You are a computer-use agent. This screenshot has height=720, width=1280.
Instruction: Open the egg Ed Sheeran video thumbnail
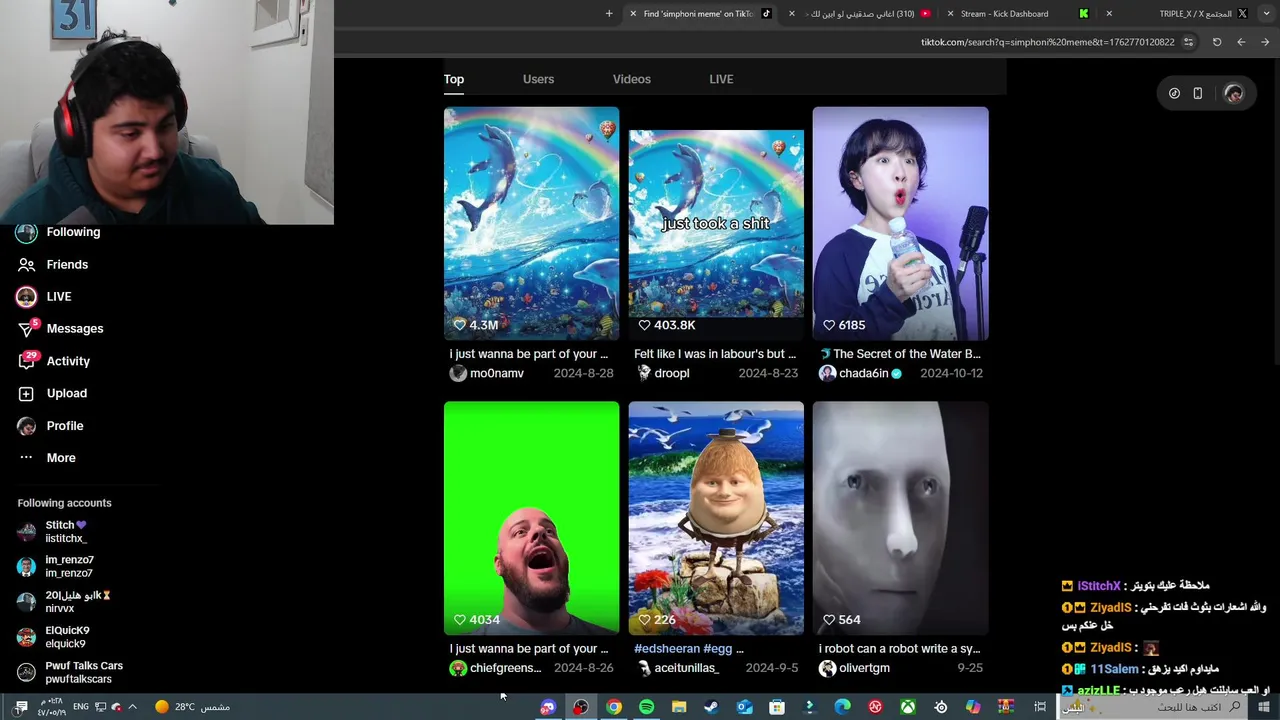716,518
